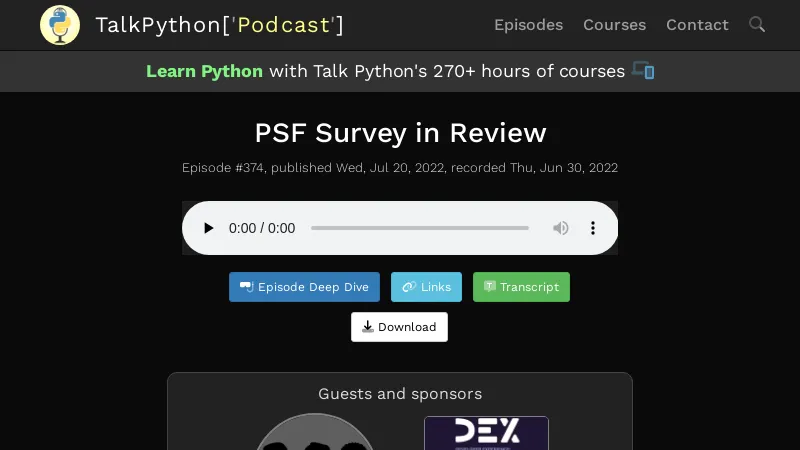Open the DEX sponsor logo
800x450 pixels.
[486, 433]
